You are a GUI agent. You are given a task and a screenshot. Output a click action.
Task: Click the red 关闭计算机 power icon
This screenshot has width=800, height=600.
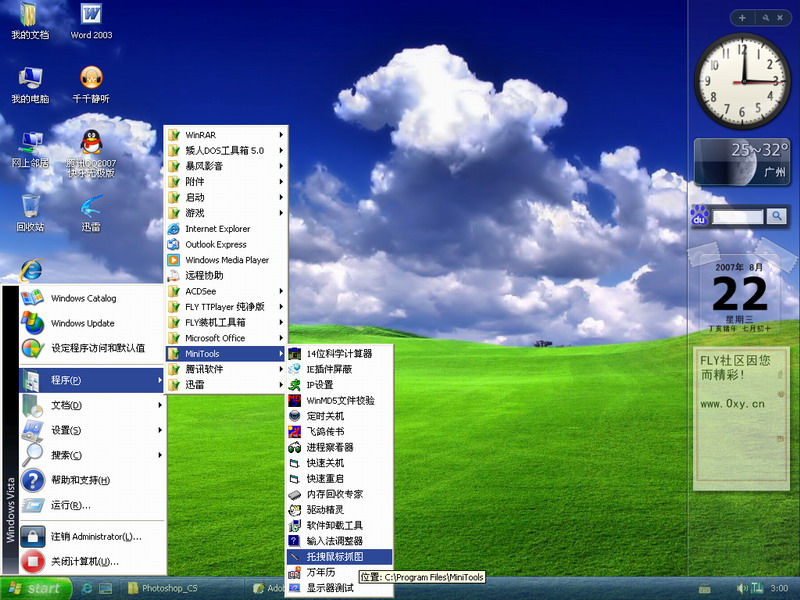point(33,561)
